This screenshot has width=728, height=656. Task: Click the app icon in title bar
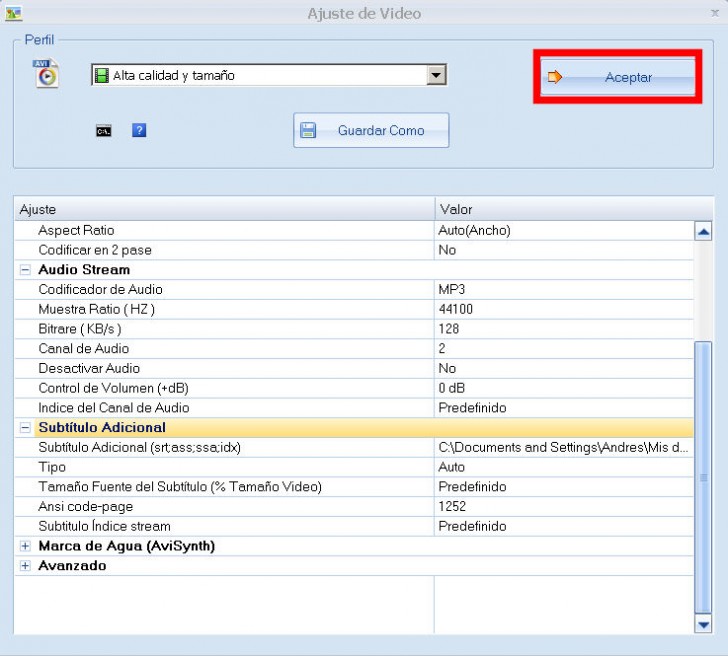13,13
